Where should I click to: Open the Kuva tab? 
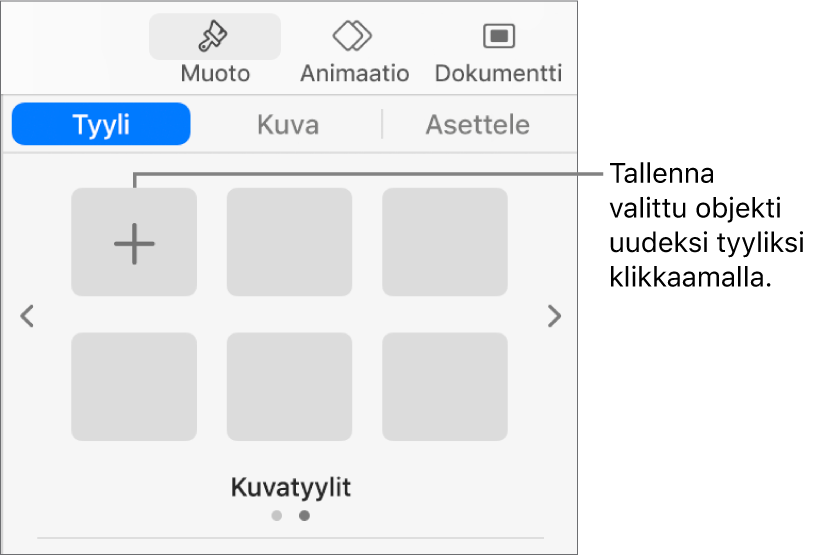(x=288, y=125)
